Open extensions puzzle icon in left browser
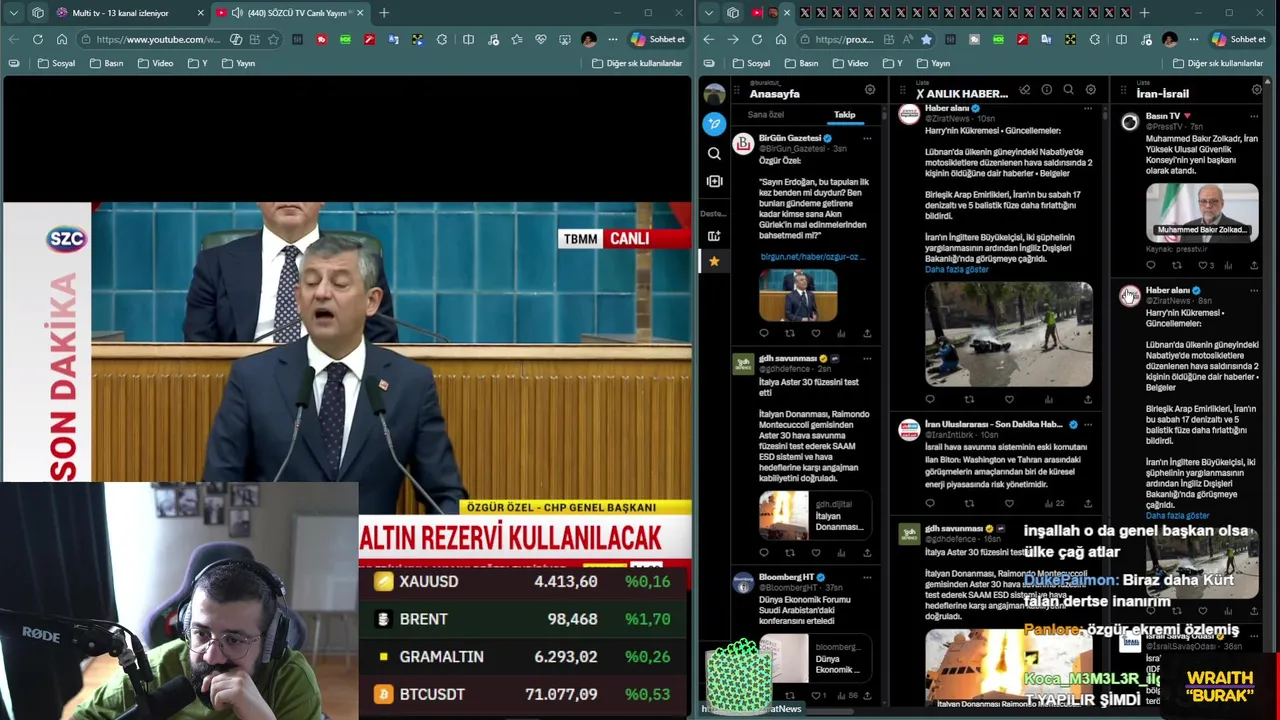This screenshot has width=1280, height=720. (442, 39)
